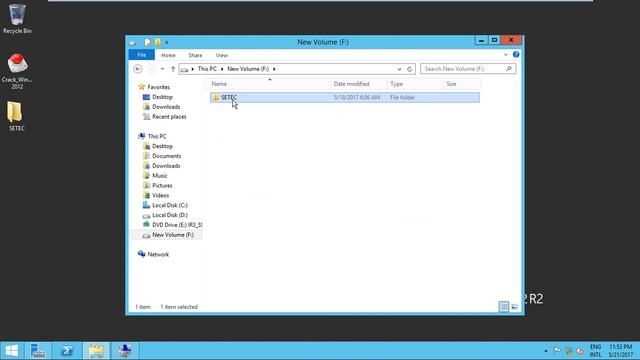Open the recent locations dropdown arrow
The image size is (640, 360).
(x=162, y=69)
